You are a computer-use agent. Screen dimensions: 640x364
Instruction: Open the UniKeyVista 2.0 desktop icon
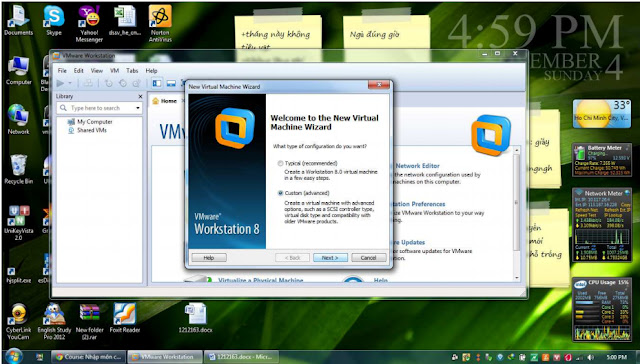pyautogui.click(x=18, y=222)
